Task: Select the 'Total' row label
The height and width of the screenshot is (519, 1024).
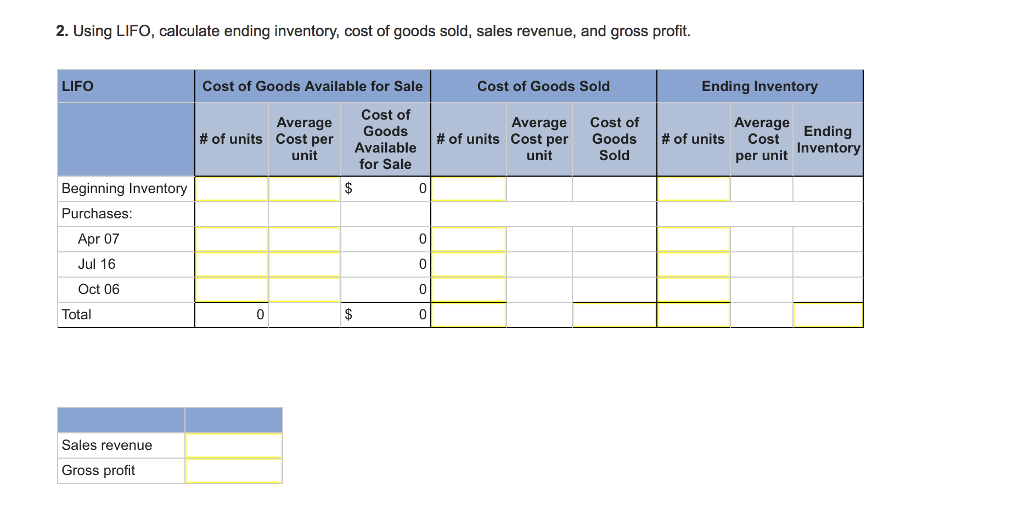Action: tap(76, 315)
